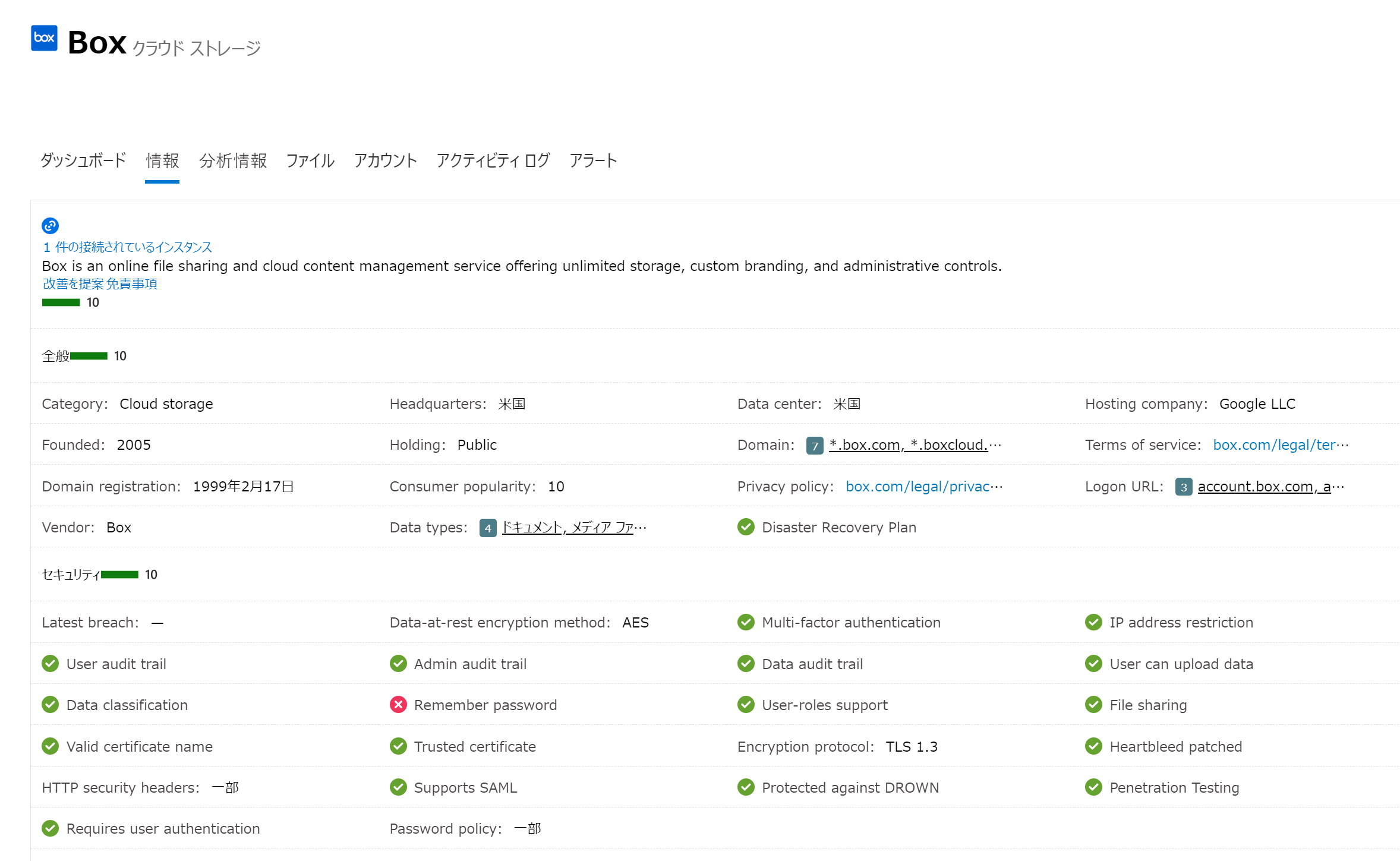Viewport: 1400px width, 861px height.
Task: Expand the 3 logon URLs badge
Action: [x=1183, y=486]
